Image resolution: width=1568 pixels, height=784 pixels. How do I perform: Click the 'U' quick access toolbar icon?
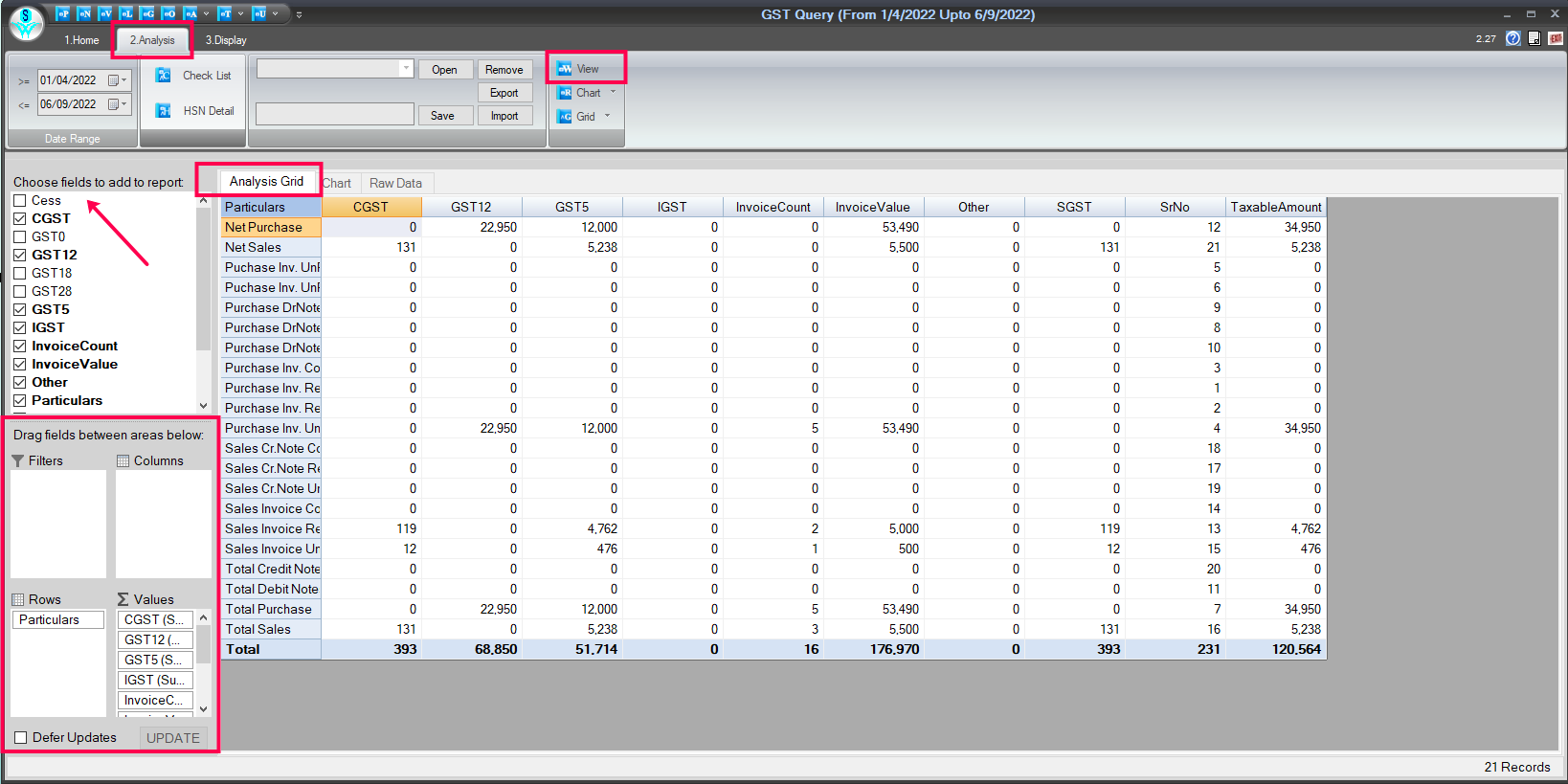coord(259,13)
